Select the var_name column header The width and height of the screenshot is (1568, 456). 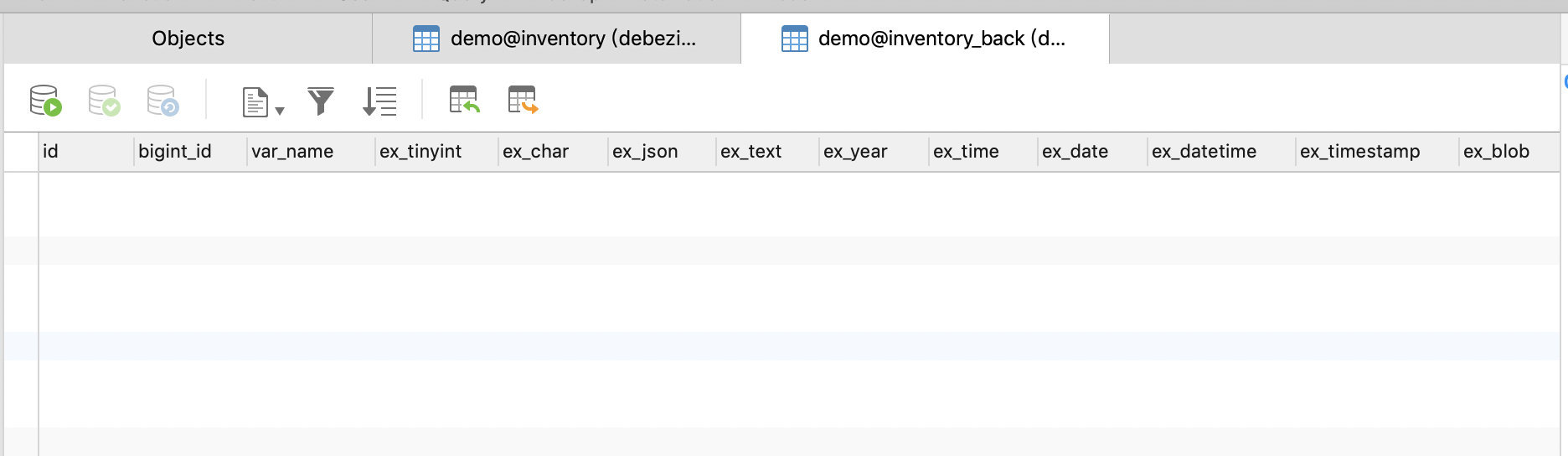292,152
